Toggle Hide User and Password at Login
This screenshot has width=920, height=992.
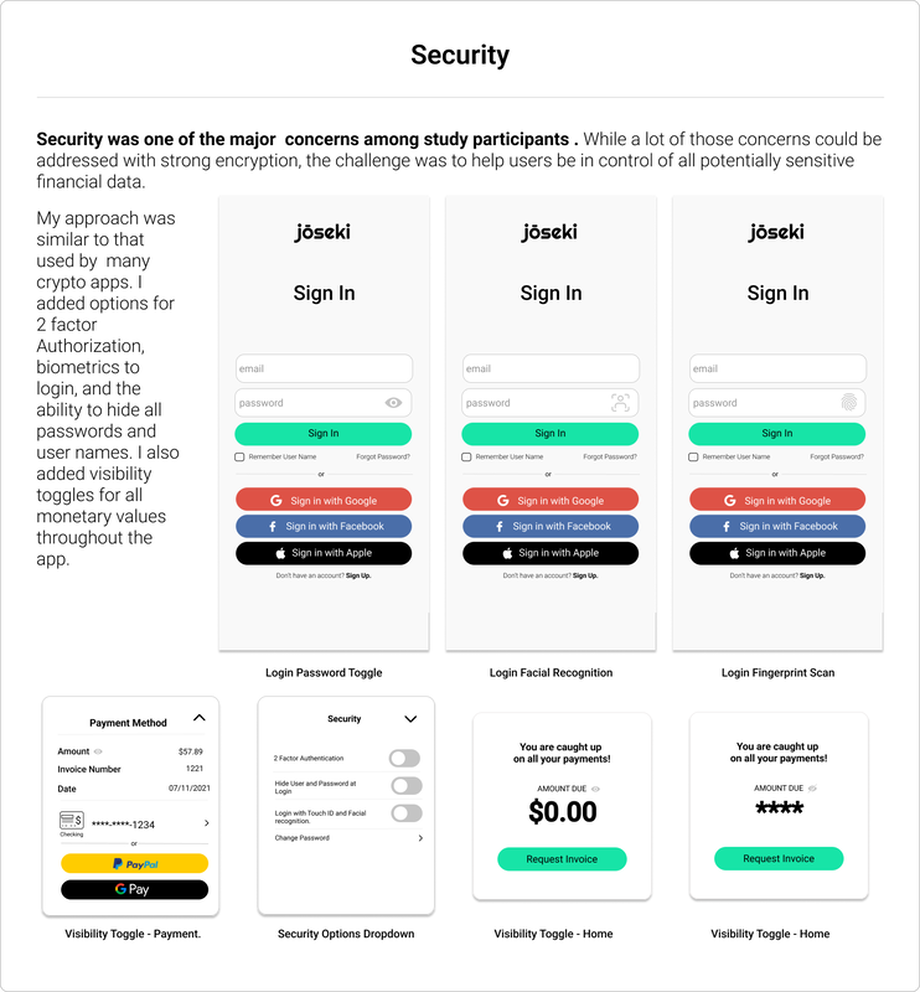pos(405,785)
